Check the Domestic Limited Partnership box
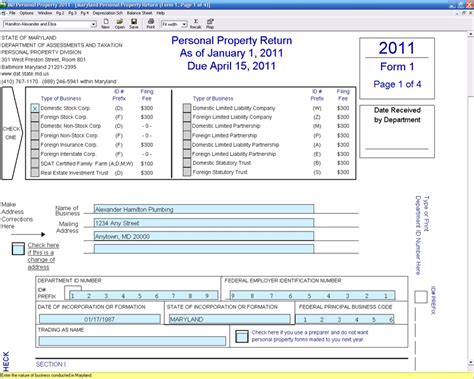The image size is (474, 379). pos(187,126)
